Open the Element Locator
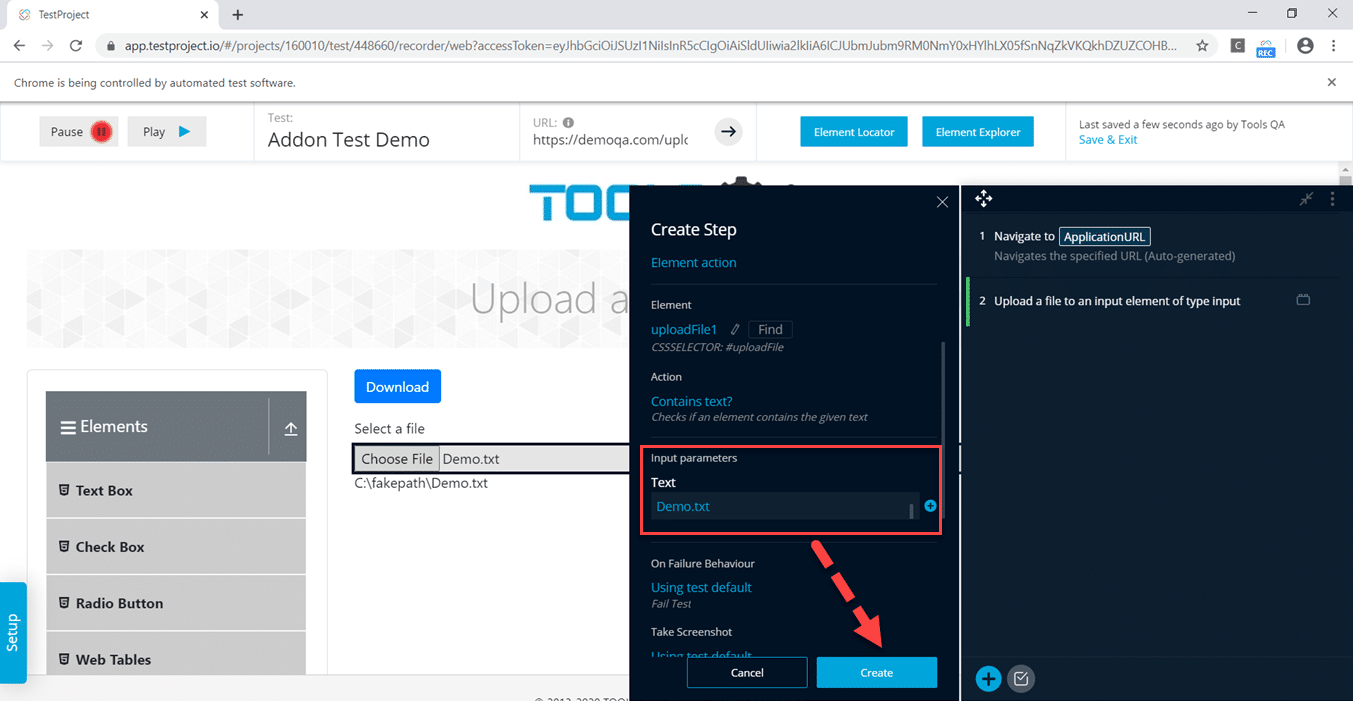This screenshot has width=1354, height=701. tap(854, 132)
